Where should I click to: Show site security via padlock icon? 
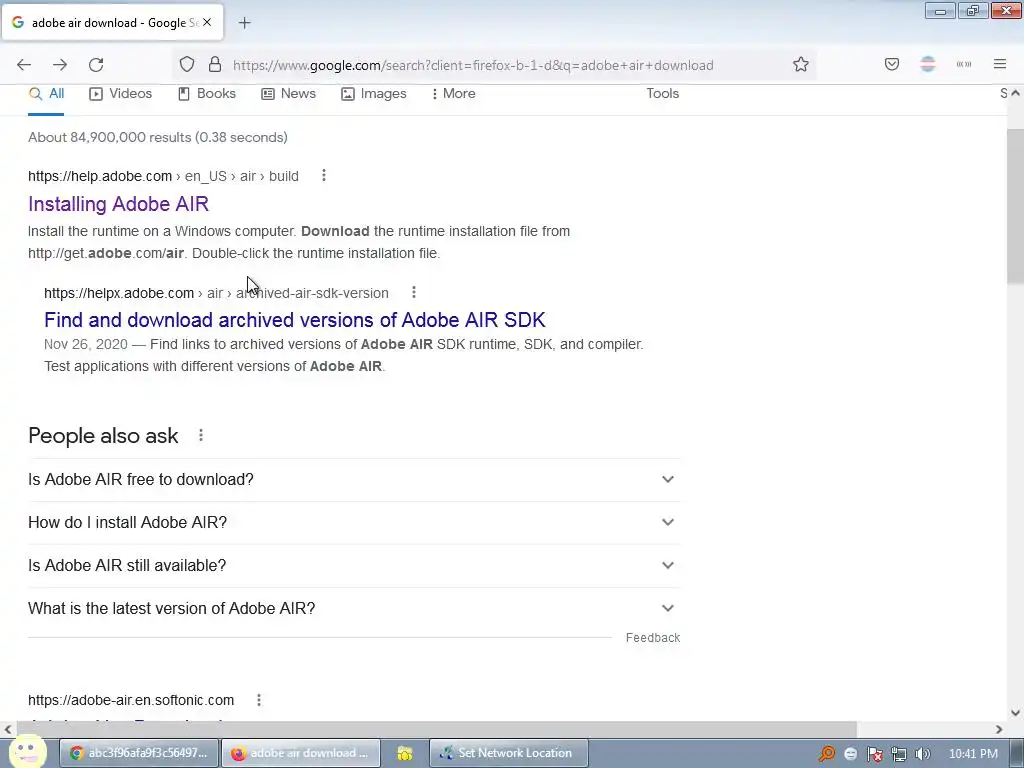coord(215,65)
